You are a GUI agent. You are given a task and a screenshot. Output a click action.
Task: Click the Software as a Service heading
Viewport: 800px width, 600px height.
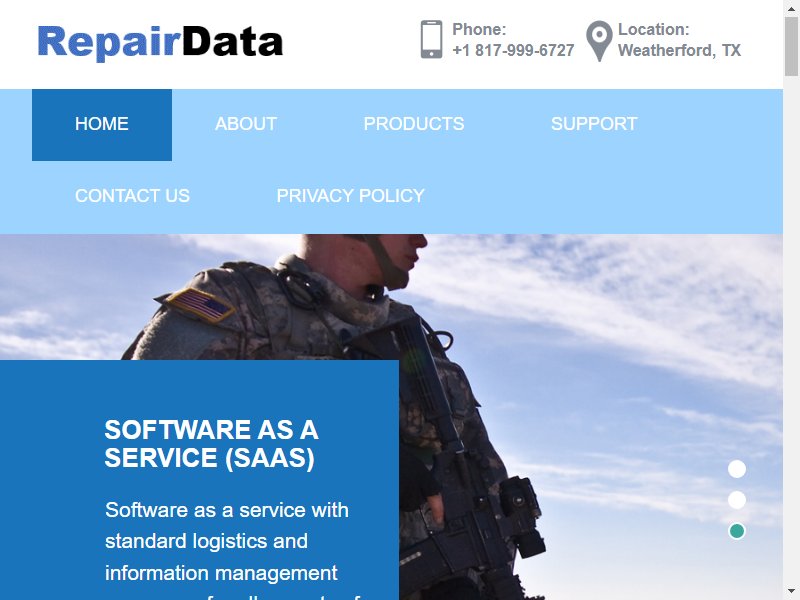click(x=211, y=443)
